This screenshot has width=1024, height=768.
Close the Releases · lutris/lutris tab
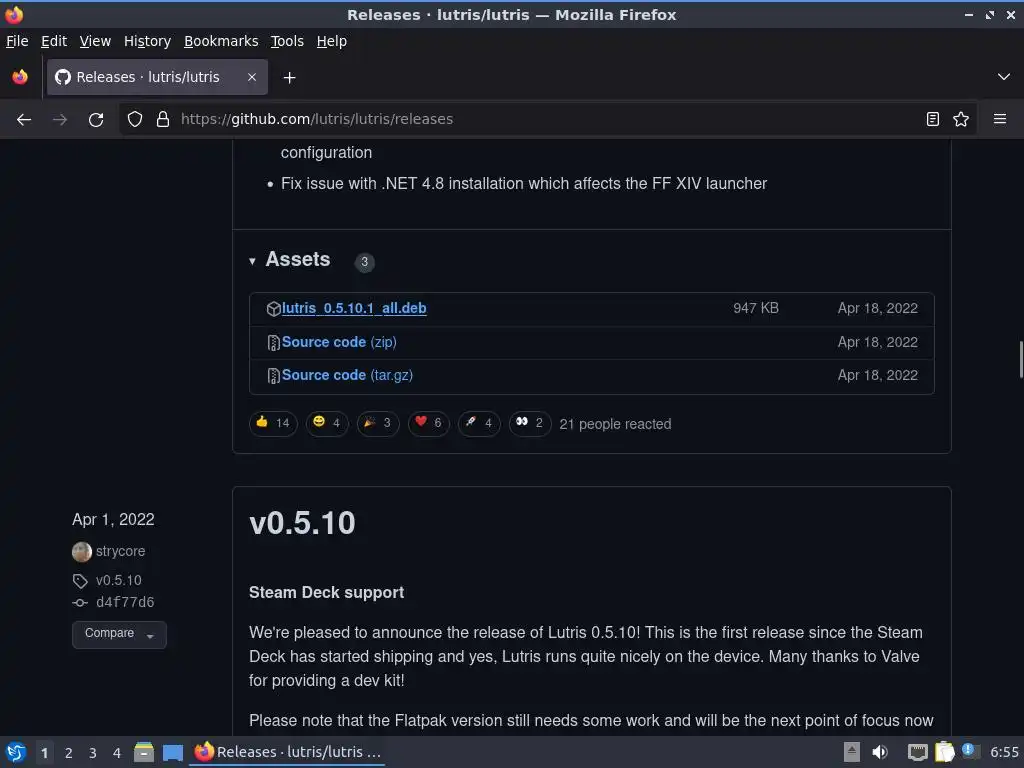tap(251, 77)
